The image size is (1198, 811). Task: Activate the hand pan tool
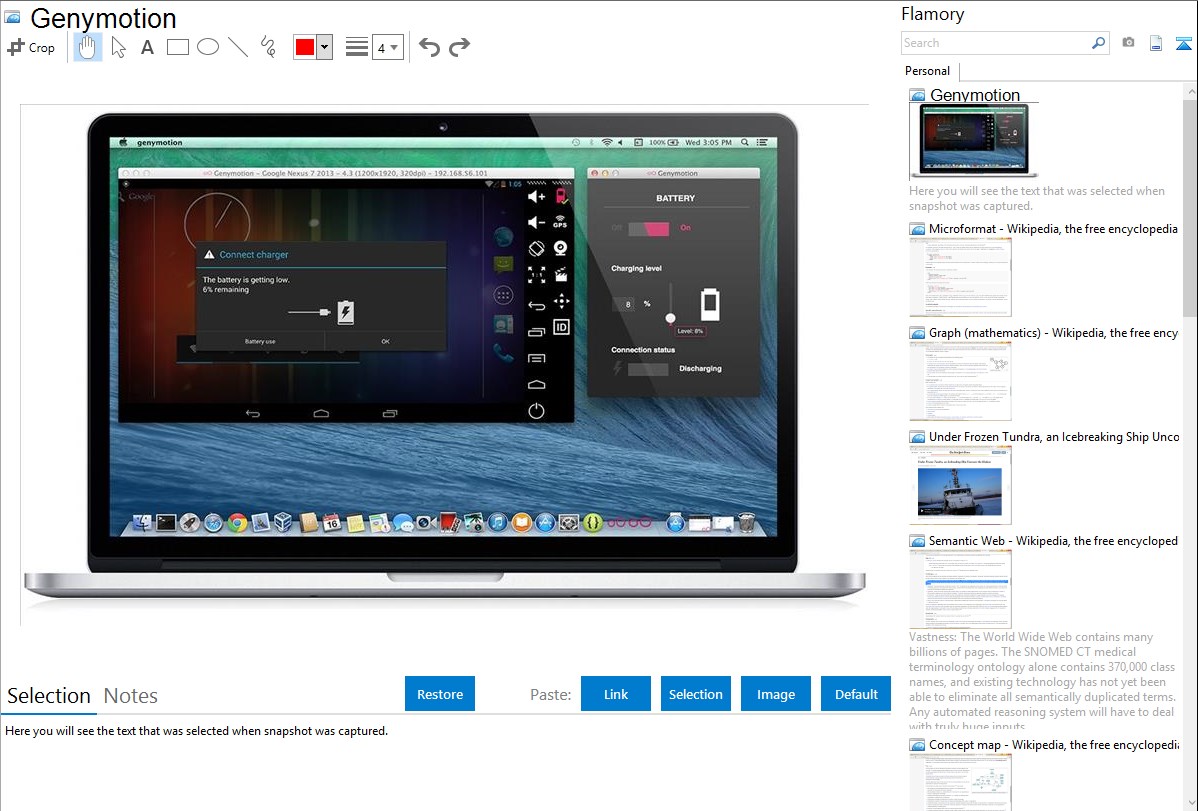click(88, 47)
